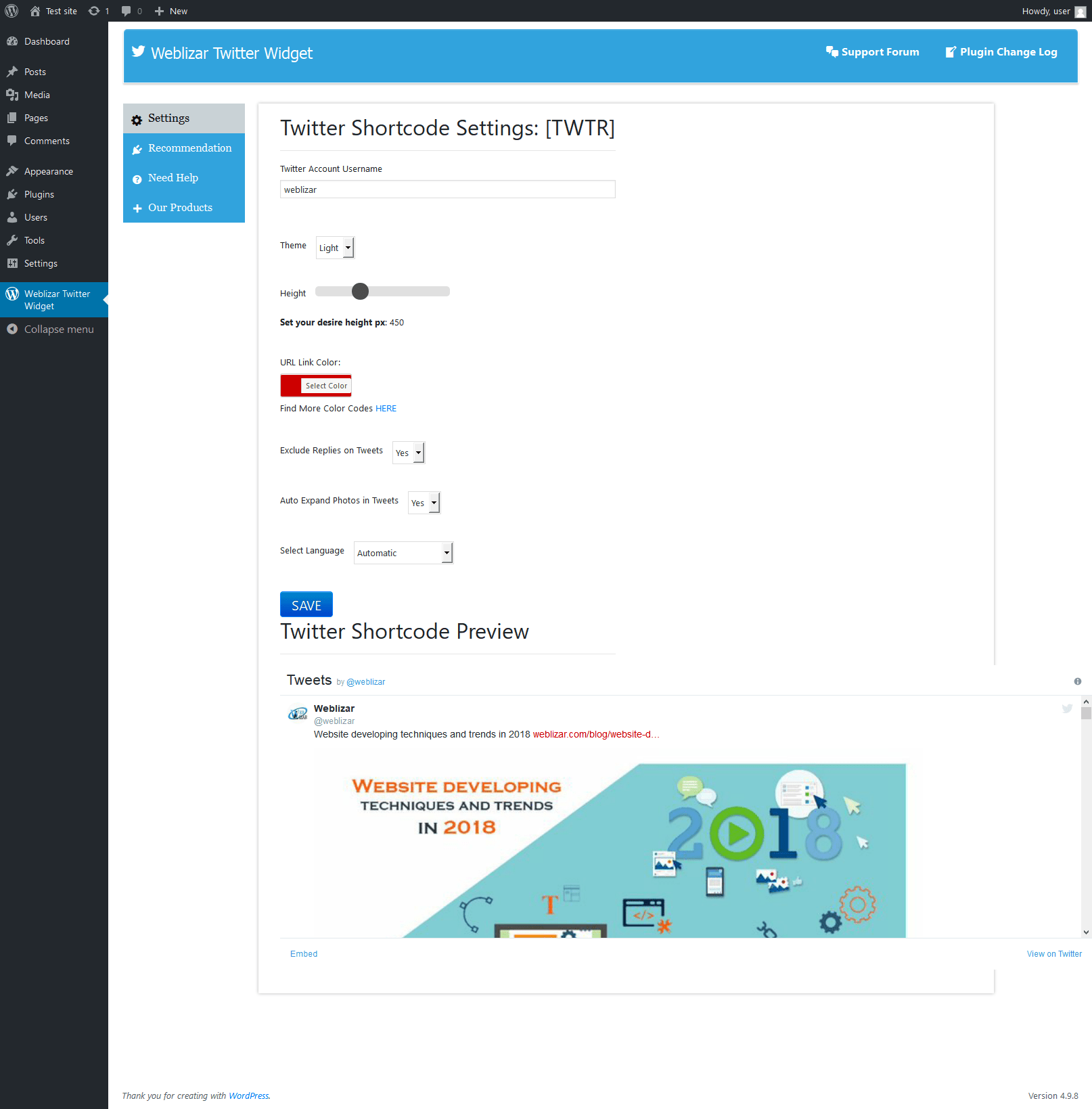Click the Weblizar avatar in tweet preview
Image resolution: width=1092 pixels, height=1109 pixels.
pyautogui.click(x=298, y=714)
